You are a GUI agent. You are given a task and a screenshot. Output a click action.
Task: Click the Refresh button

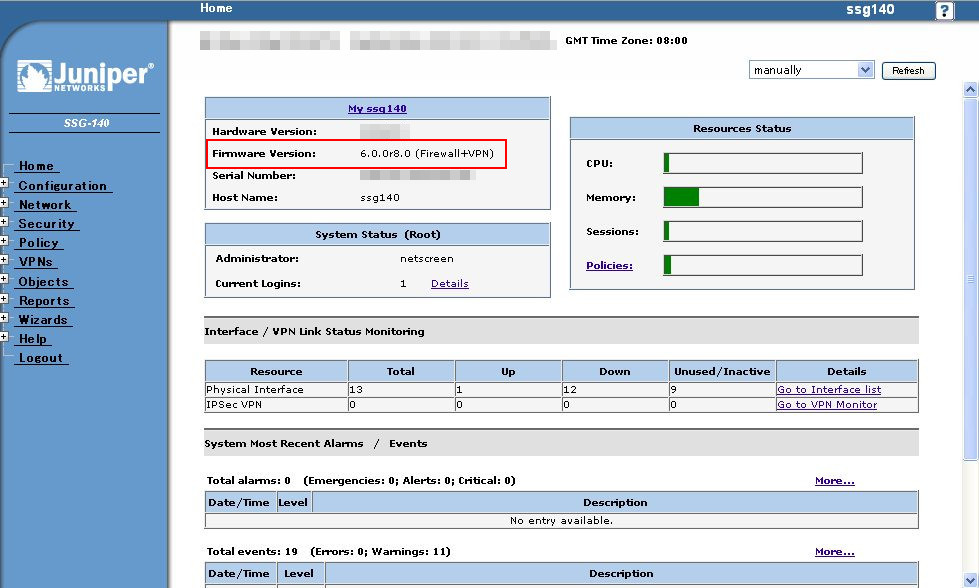pos(908,71)
